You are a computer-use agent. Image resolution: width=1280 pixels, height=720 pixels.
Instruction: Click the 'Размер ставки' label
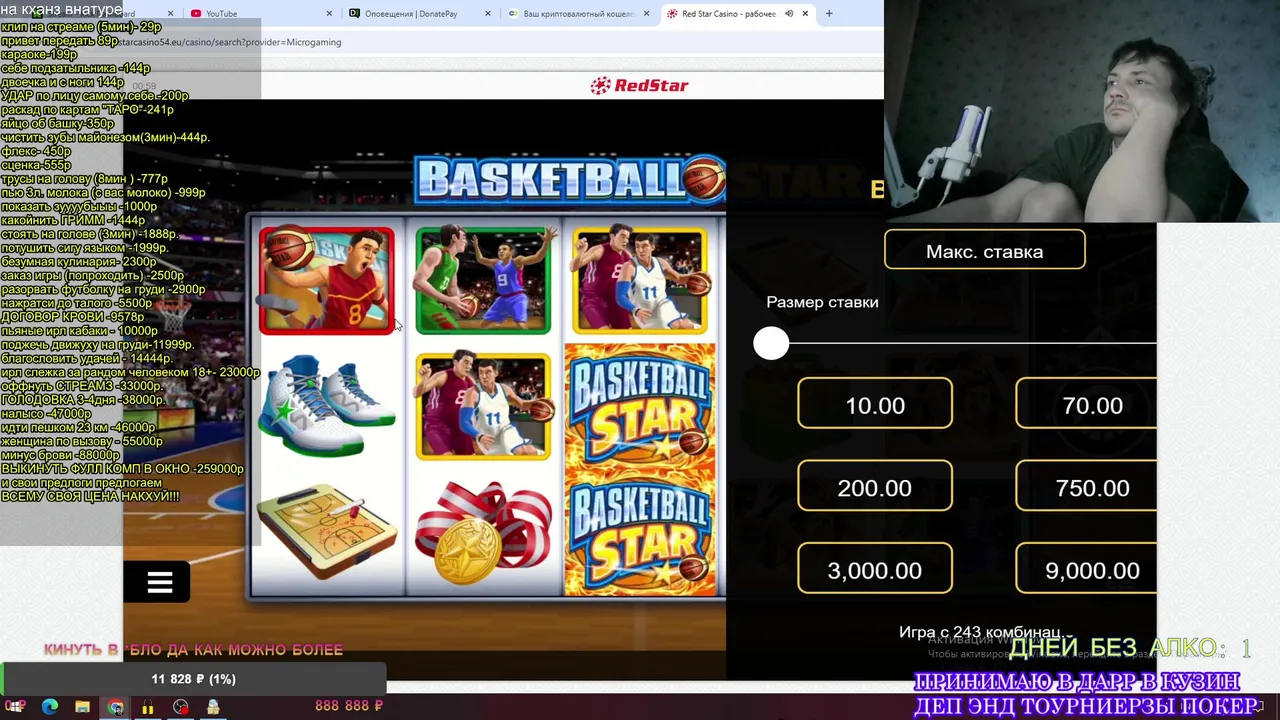tap(822, 302)
